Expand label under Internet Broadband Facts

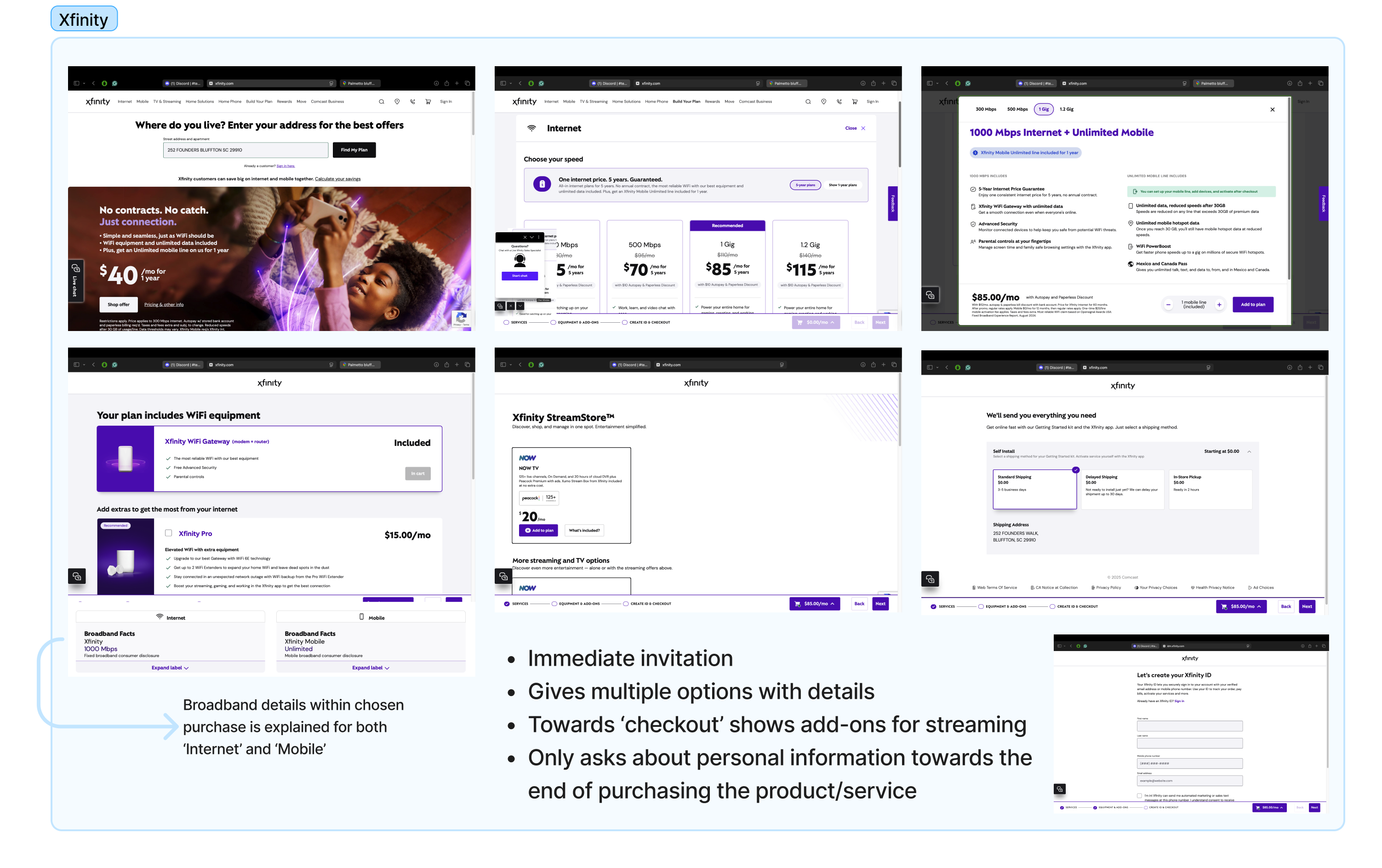170,668
